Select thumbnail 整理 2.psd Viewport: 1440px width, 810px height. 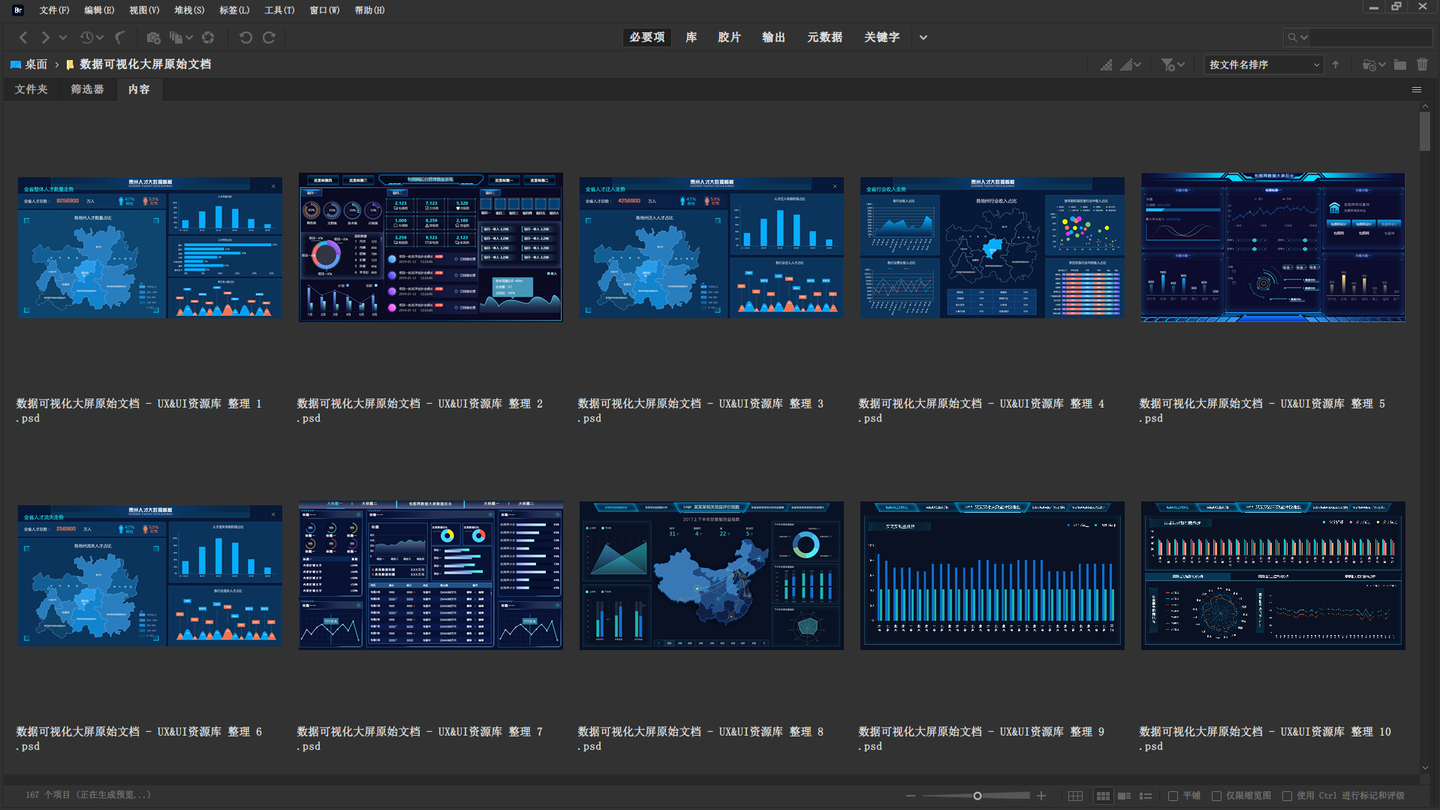(430, 247)
